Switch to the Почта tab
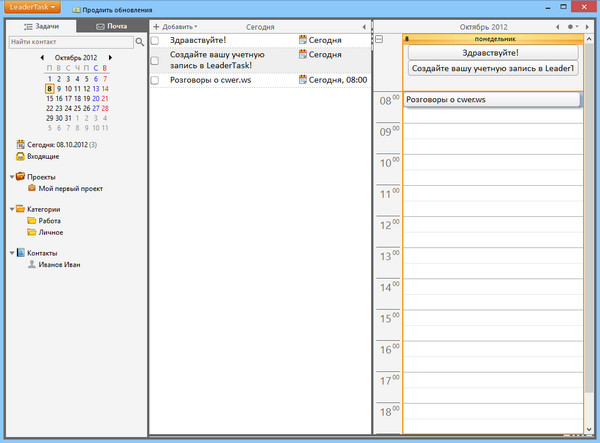 click(110, 25)
